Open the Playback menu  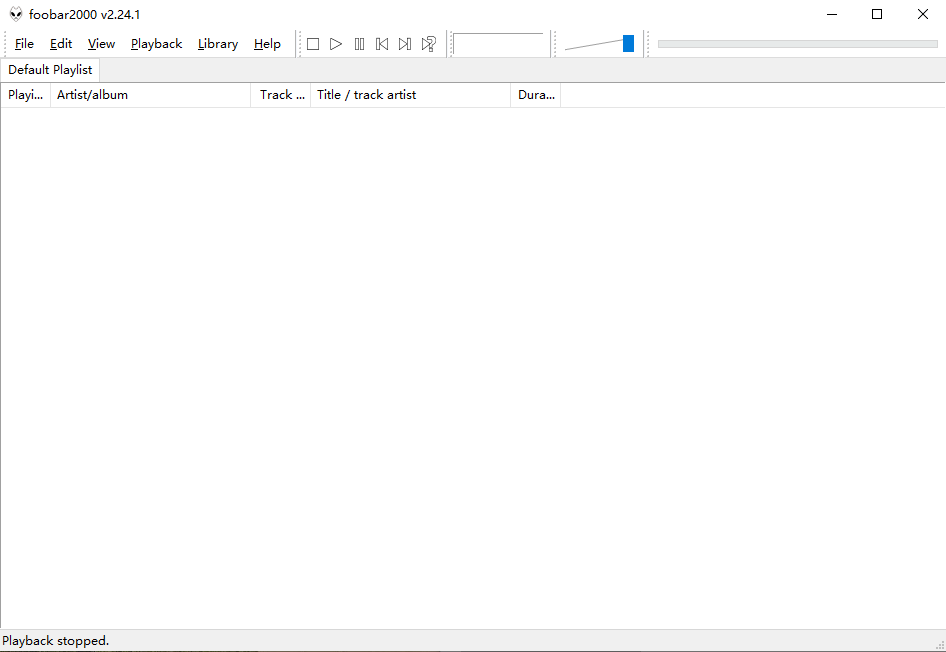point(156,44)
